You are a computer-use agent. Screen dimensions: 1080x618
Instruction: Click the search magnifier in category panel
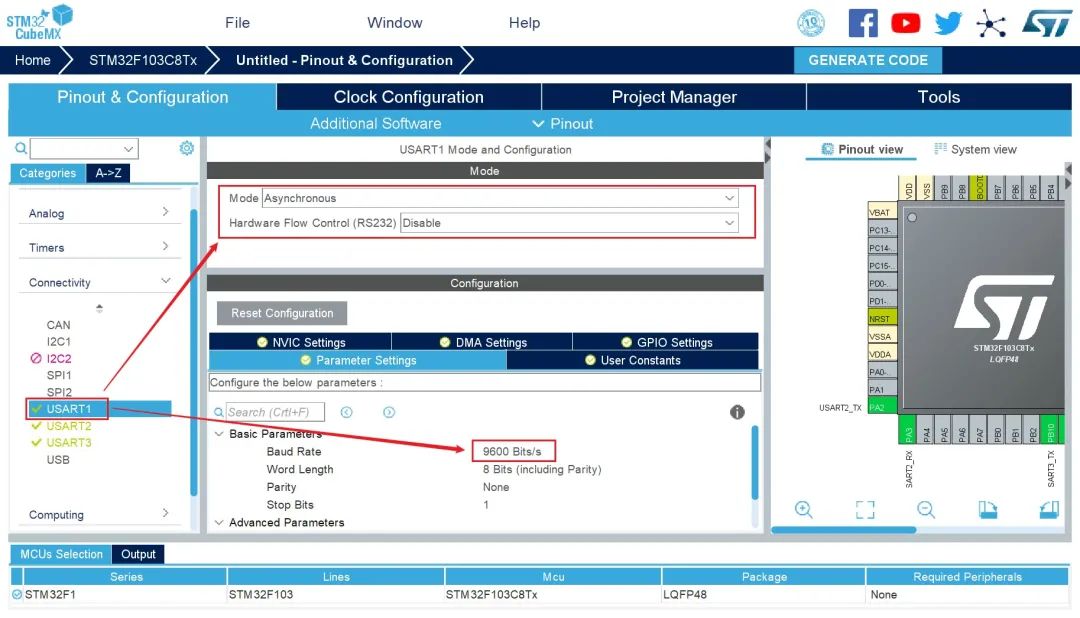(x=21, y=148)
